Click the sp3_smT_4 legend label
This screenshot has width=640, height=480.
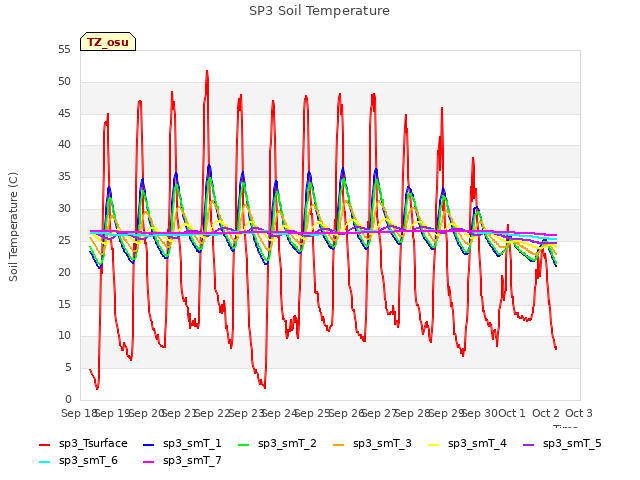(477, 443)
